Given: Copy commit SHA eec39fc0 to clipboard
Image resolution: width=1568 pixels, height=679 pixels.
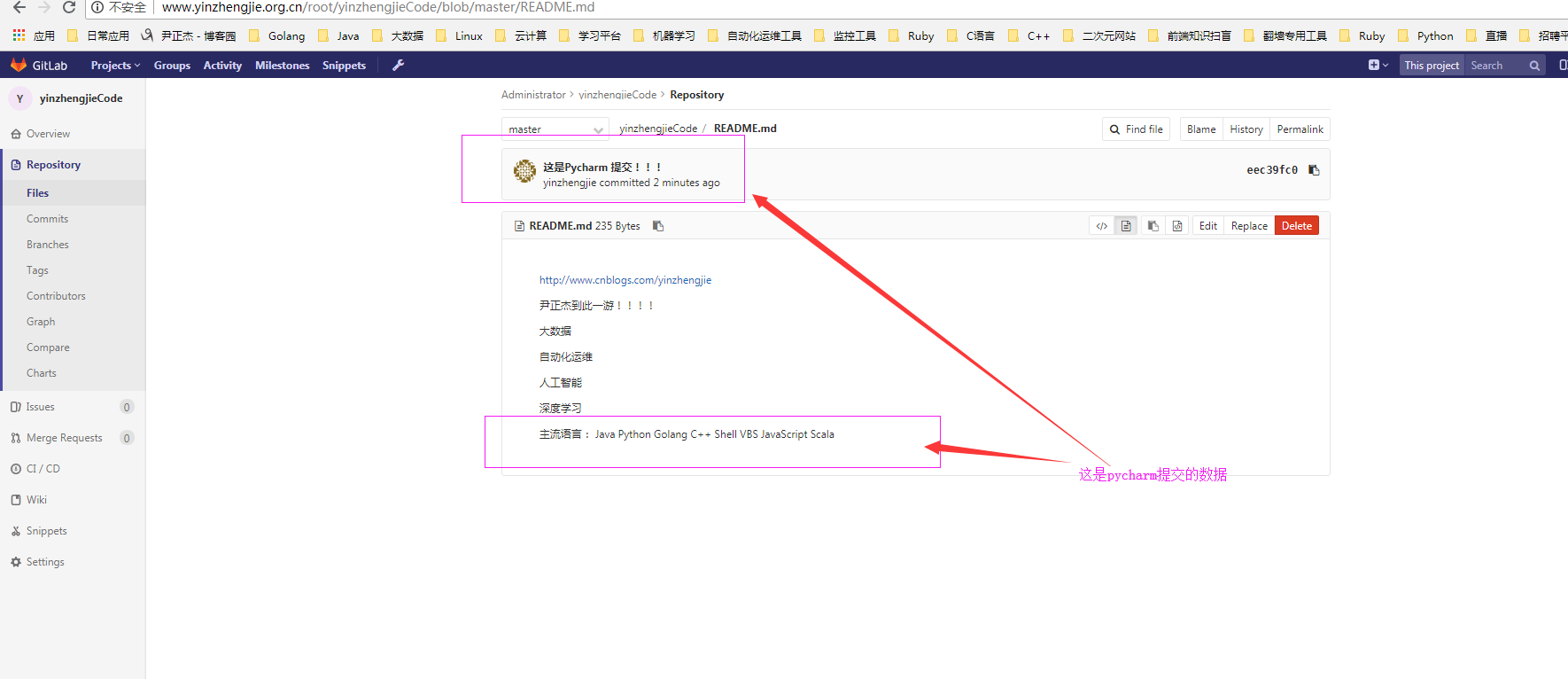Looking at the screenshot, I should pyautogui.click(x=1314, y=170).
